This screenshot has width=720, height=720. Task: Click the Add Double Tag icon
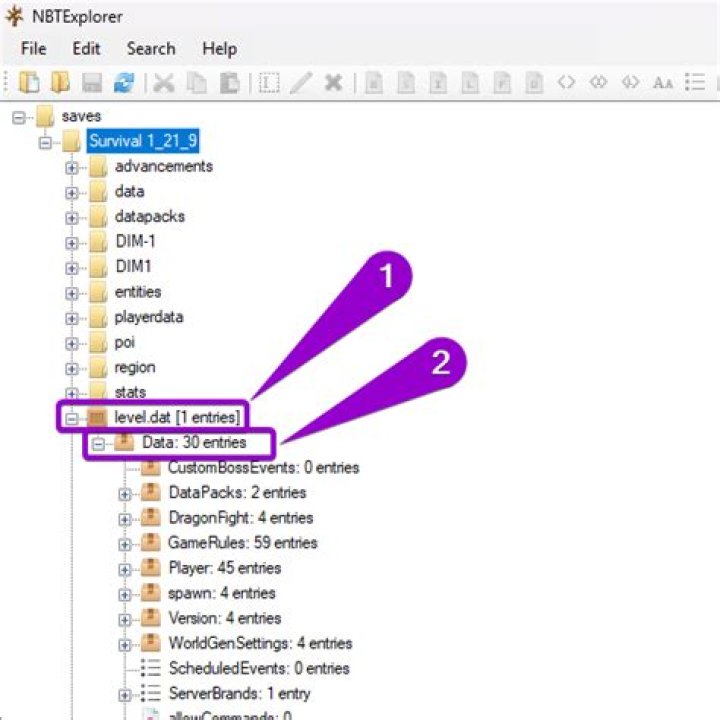[x=534, y=84]
